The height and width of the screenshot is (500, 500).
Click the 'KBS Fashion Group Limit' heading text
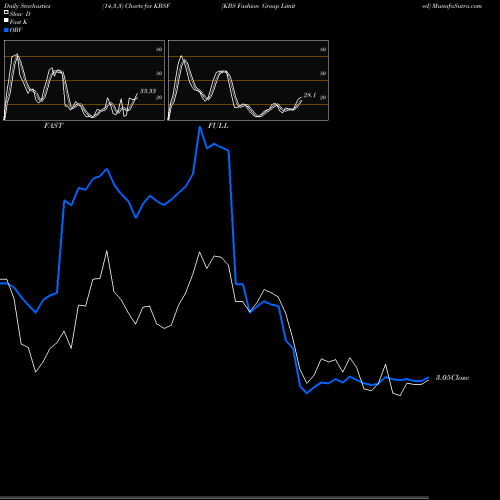[x=259, y=6]
